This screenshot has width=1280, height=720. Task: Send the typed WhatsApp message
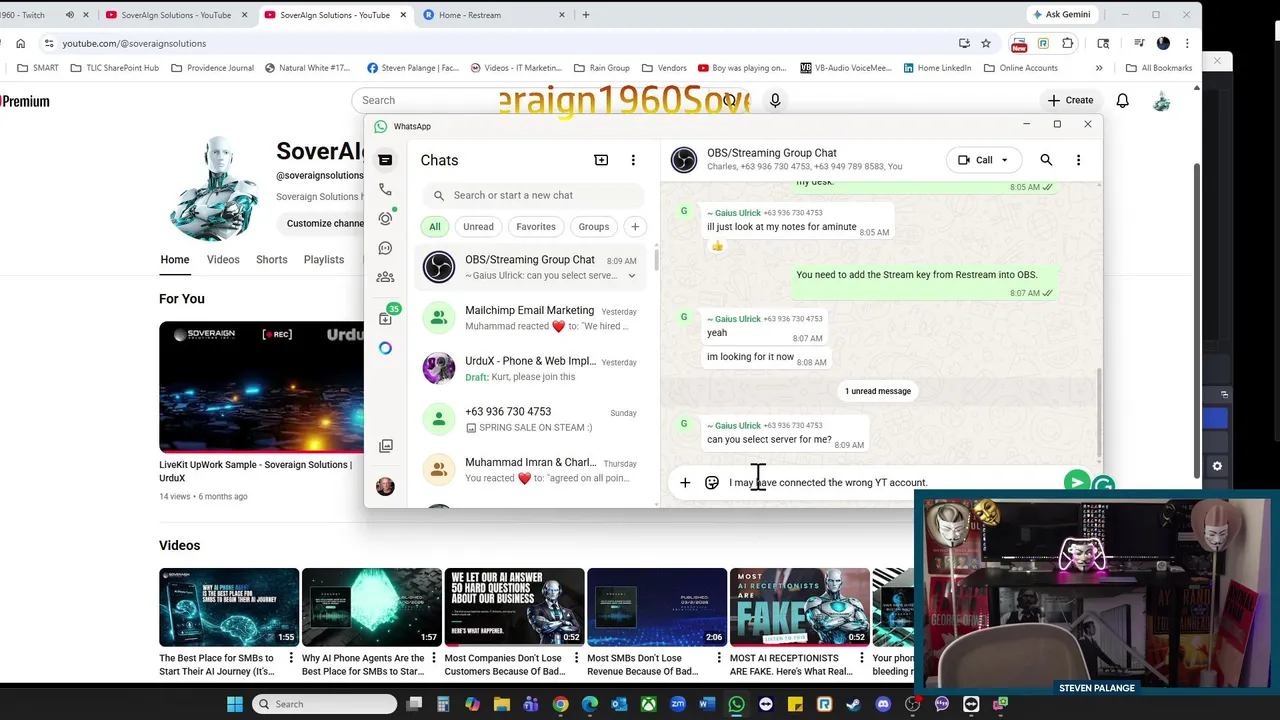(x=1076, y=482)
